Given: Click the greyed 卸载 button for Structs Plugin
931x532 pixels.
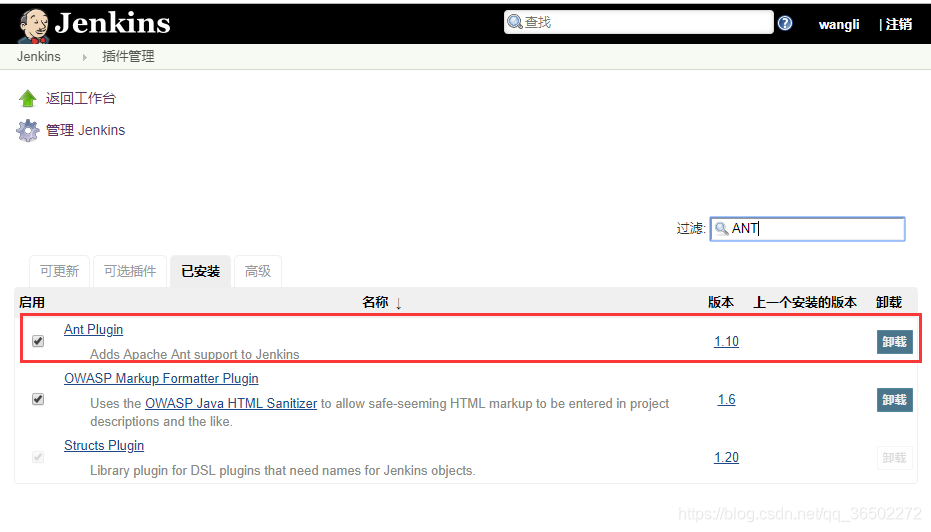Looking at the screenshot, I should click(894, 458).
